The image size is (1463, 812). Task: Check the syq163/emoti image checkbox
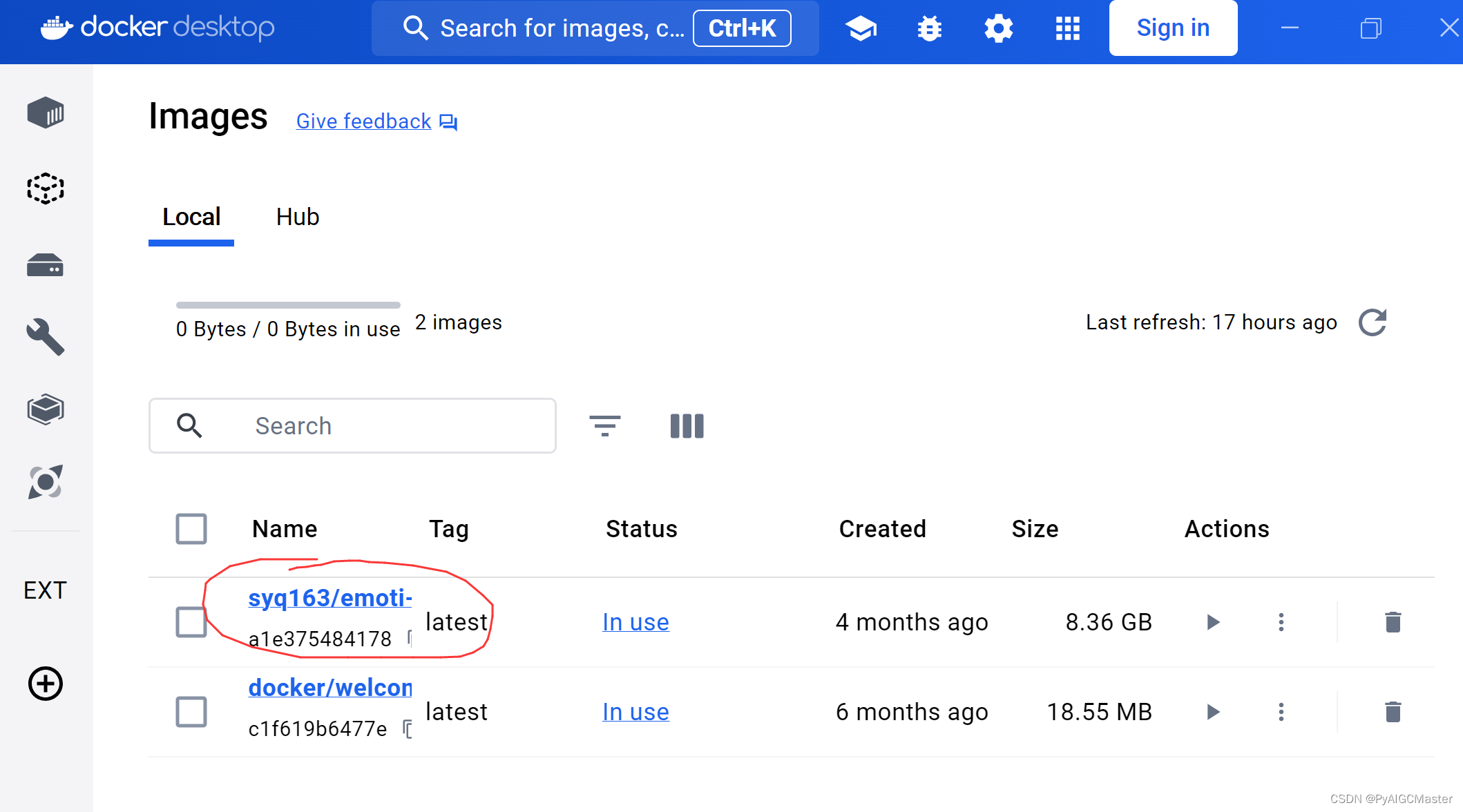click(x=191, y=622)
